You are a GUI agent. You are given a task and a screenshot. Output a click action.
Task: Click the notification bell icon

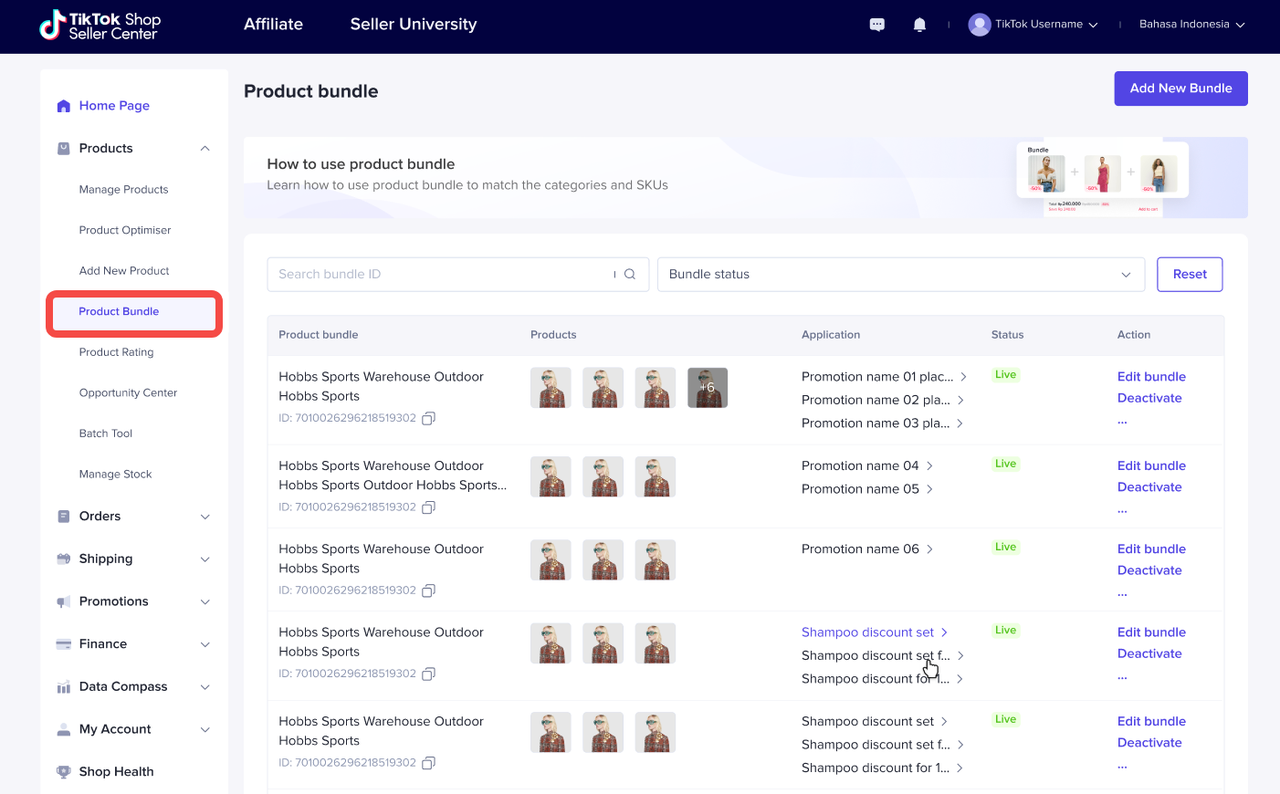click(x=920, y=25)
